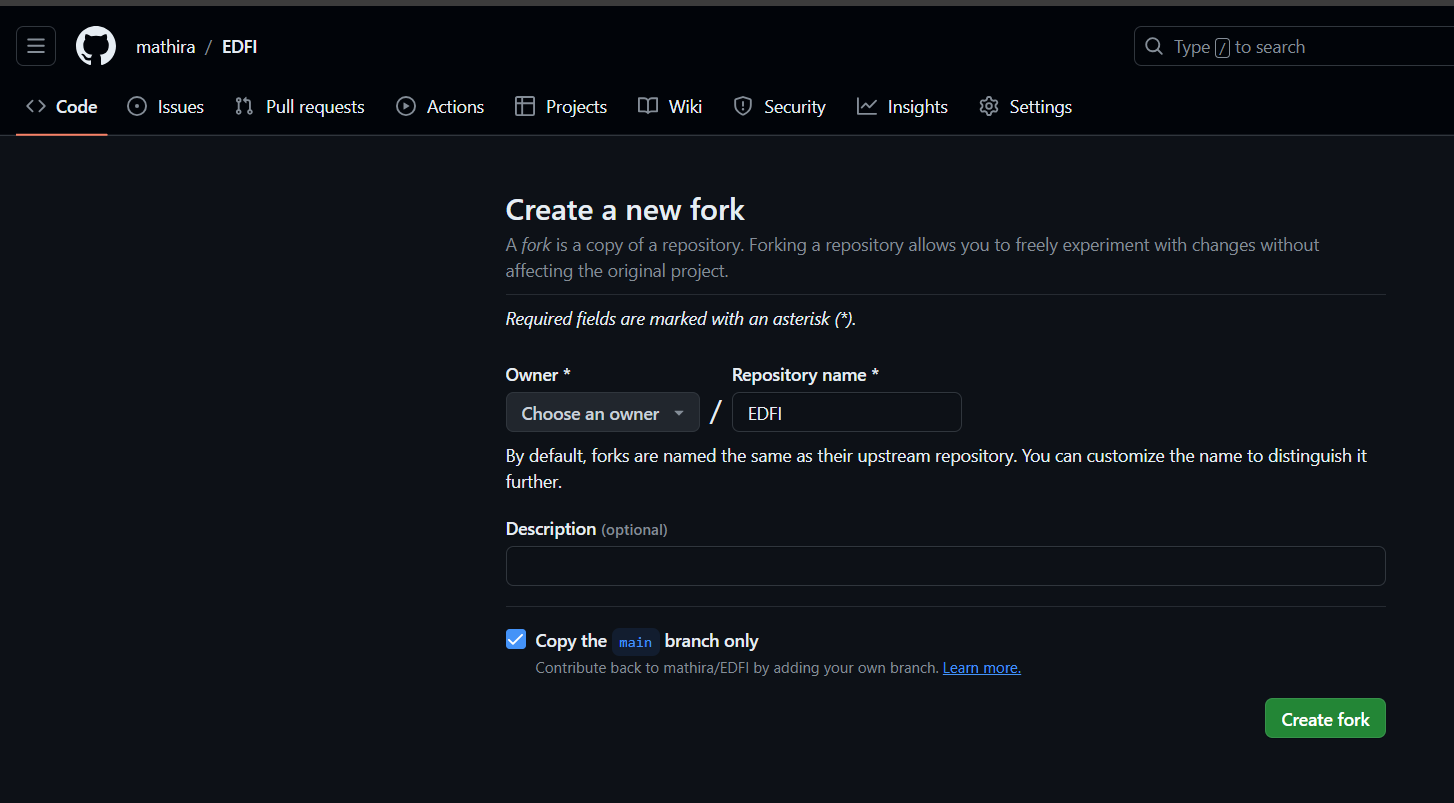This screenshot has width=1454, height=803.
Task: Click the Settings gear icon
Action: pos(989,107)
